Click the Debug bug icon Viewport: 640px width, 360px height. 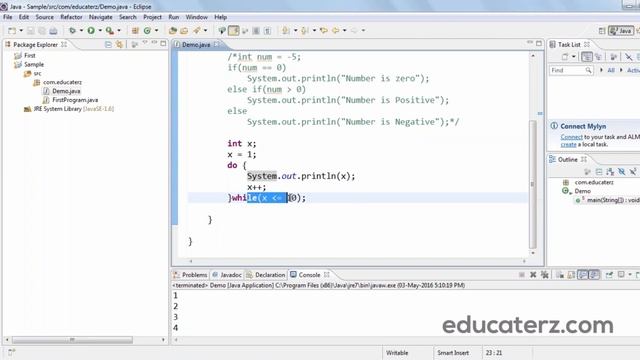[x=72, y=31]
